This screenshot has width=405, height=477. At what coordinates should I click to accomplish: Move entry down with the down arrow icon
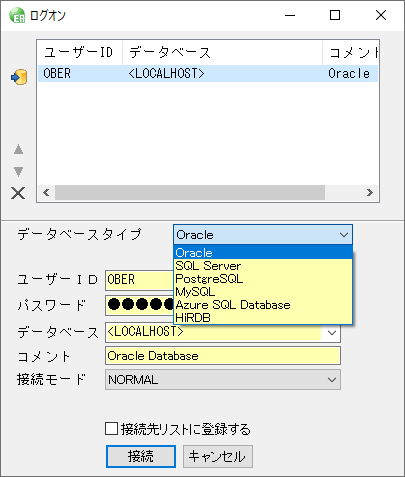pos(18,171)
